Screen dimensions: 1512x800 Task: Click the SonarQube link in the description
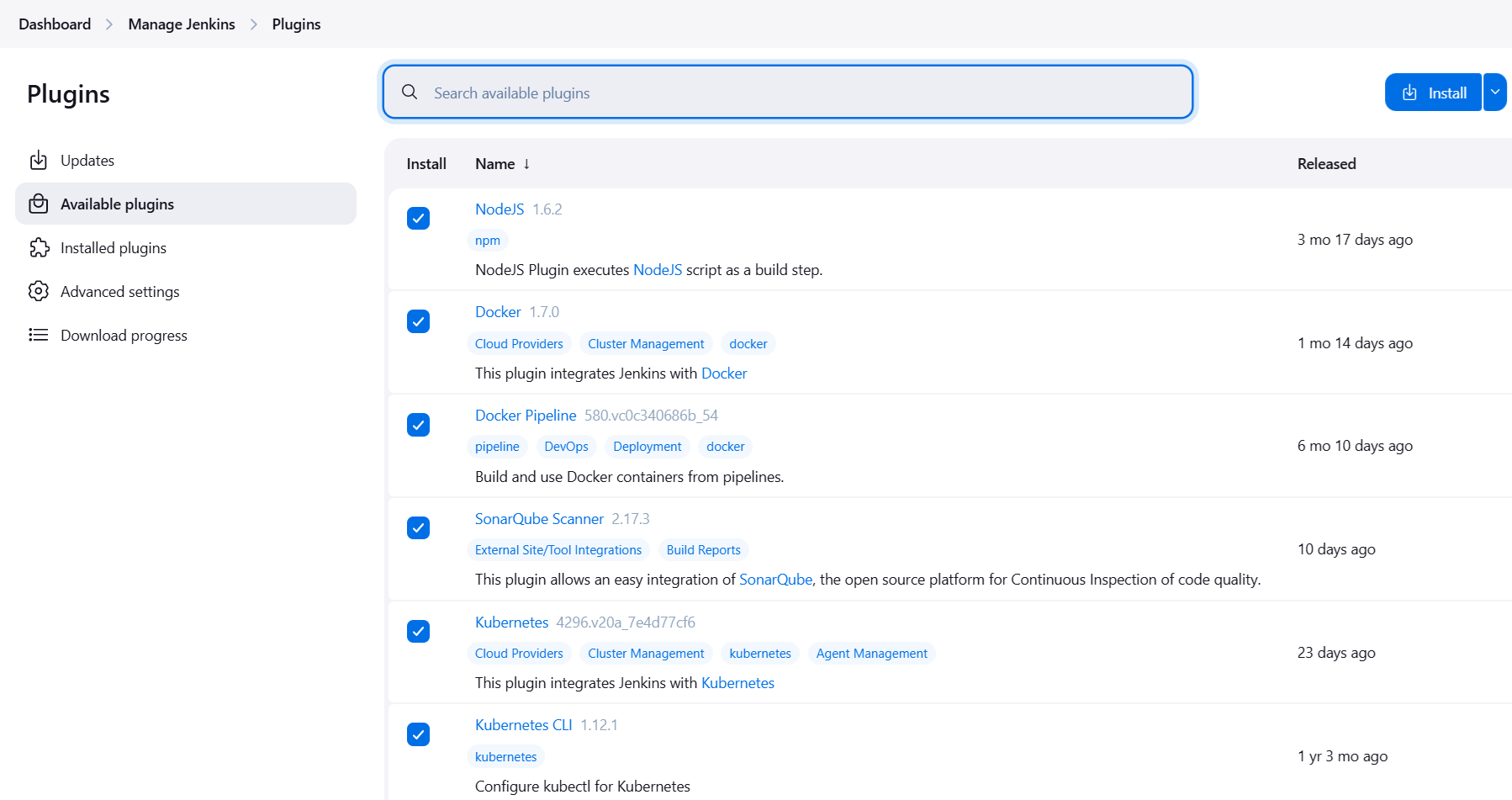(x=775, y=580)
